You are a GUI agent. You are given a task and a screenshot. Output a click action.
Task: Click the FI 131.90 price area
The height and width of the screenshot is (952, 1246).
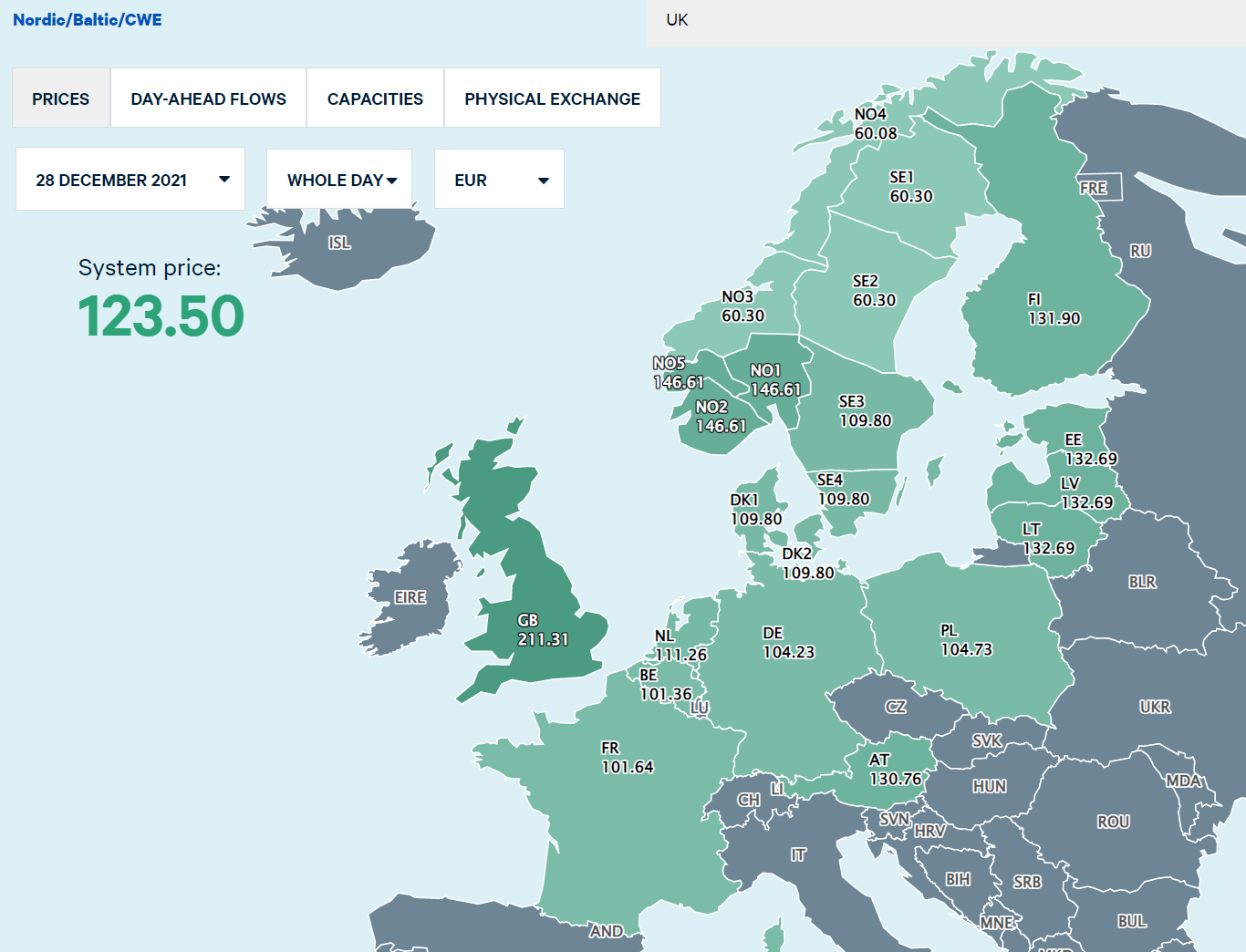point(1054,309)
